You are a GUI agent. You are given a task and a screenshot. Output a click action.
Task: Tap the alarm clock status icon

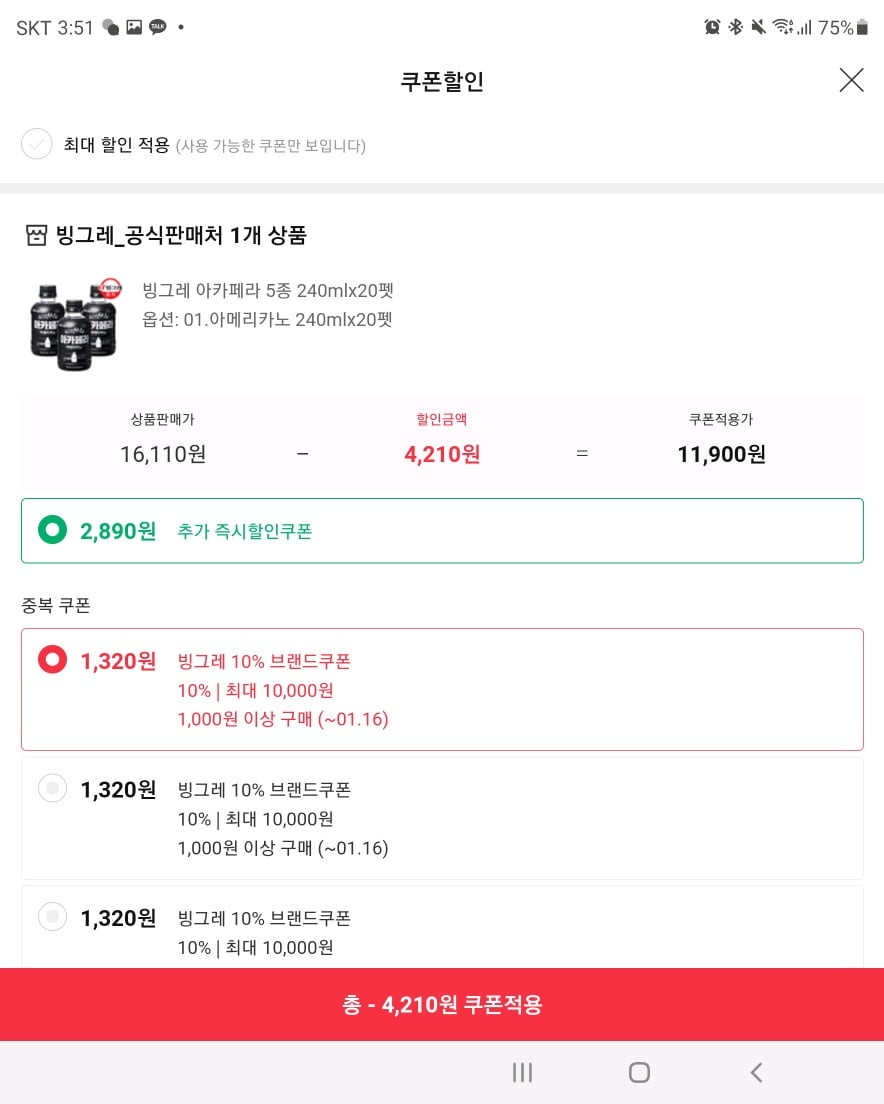click(712, 27)
